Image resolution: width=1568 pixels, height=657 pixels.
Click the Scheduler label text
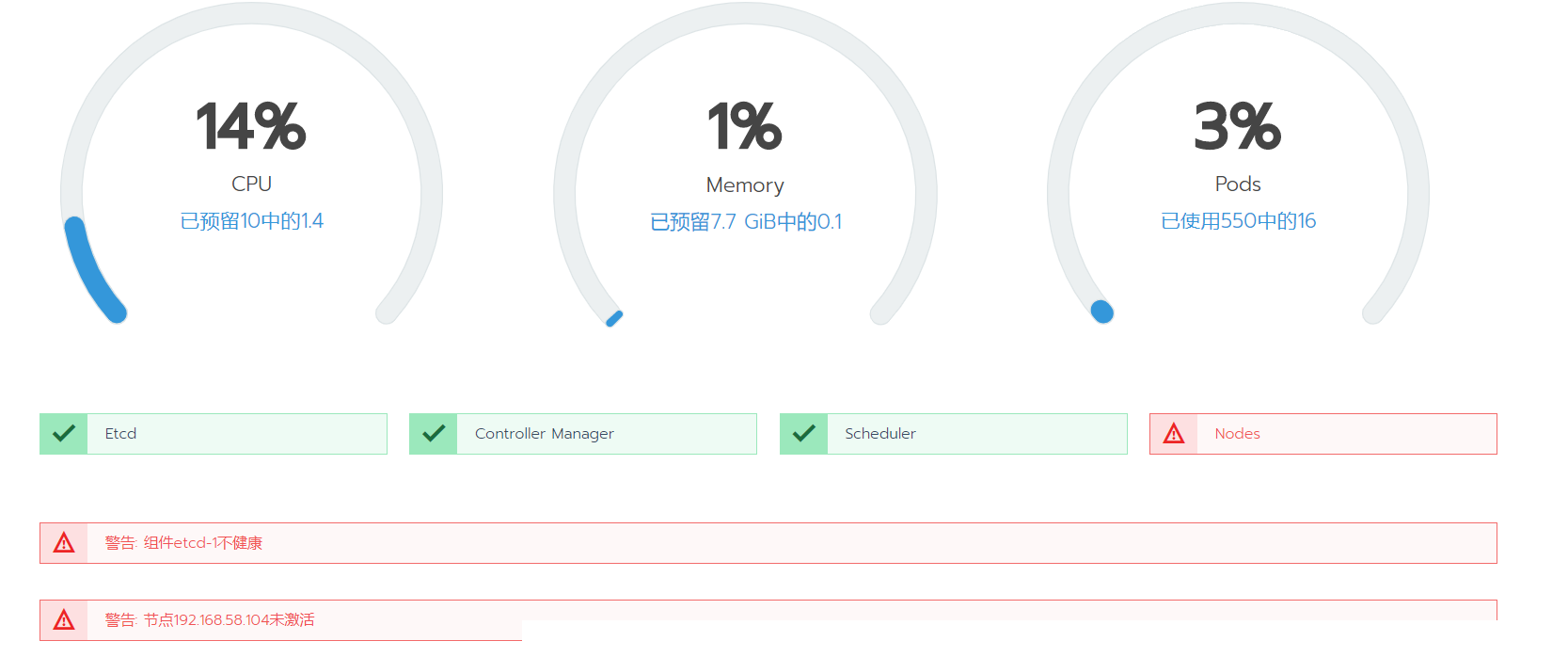pyautogui.click(x=880, y=434)
